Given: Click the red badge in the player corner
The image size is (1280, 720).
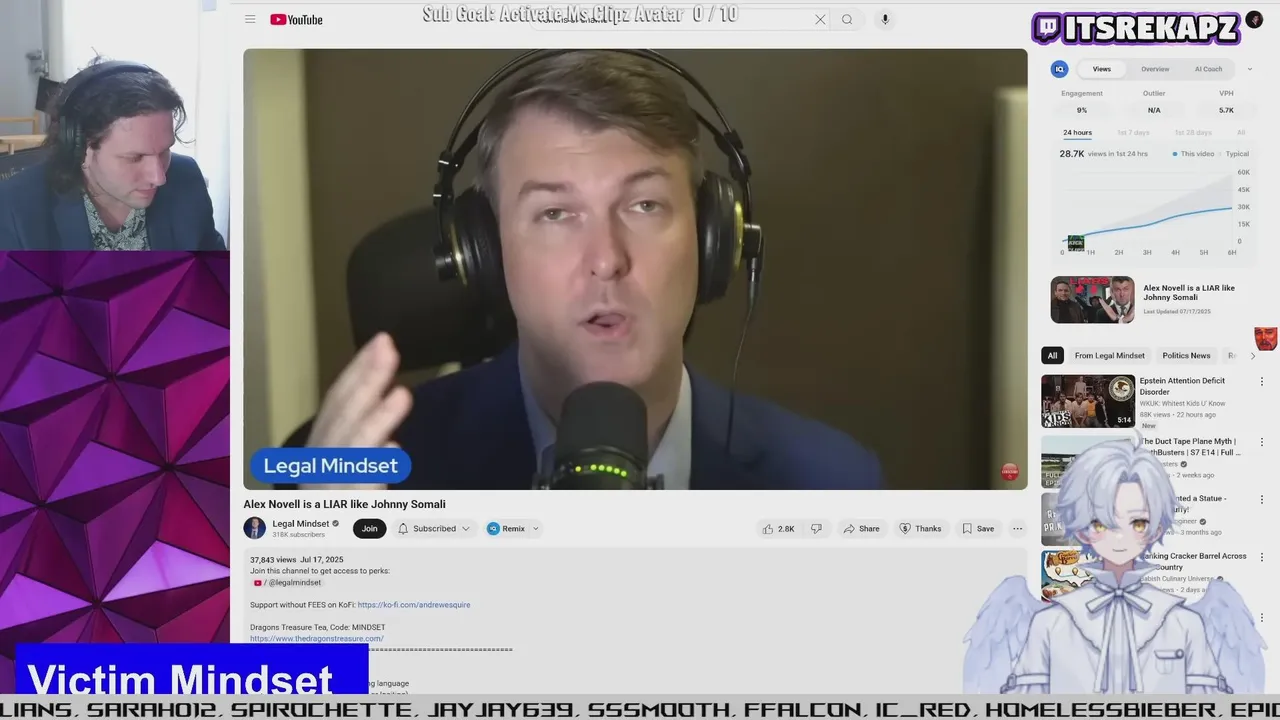Looking at the screenshot, I should click(x=1009, y=472).
